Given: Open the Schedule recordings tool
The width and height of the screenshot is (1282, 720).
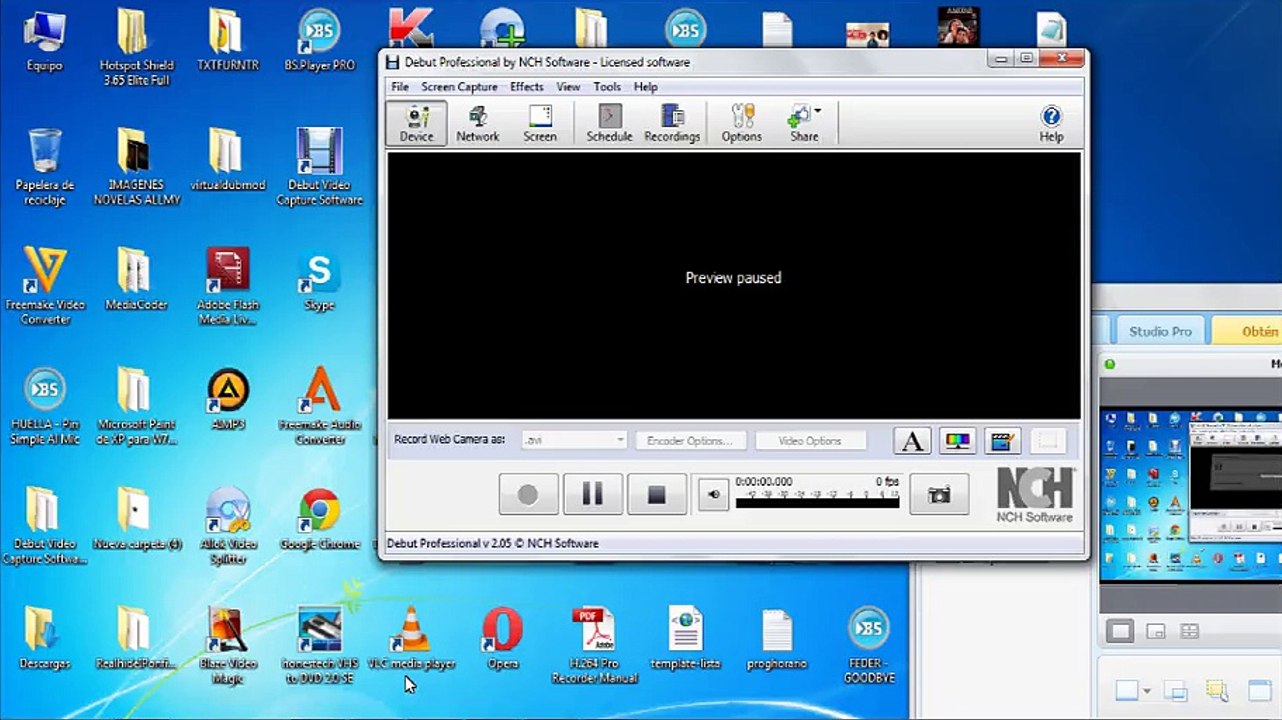Looking at the screenshot, I should [609, 124].
